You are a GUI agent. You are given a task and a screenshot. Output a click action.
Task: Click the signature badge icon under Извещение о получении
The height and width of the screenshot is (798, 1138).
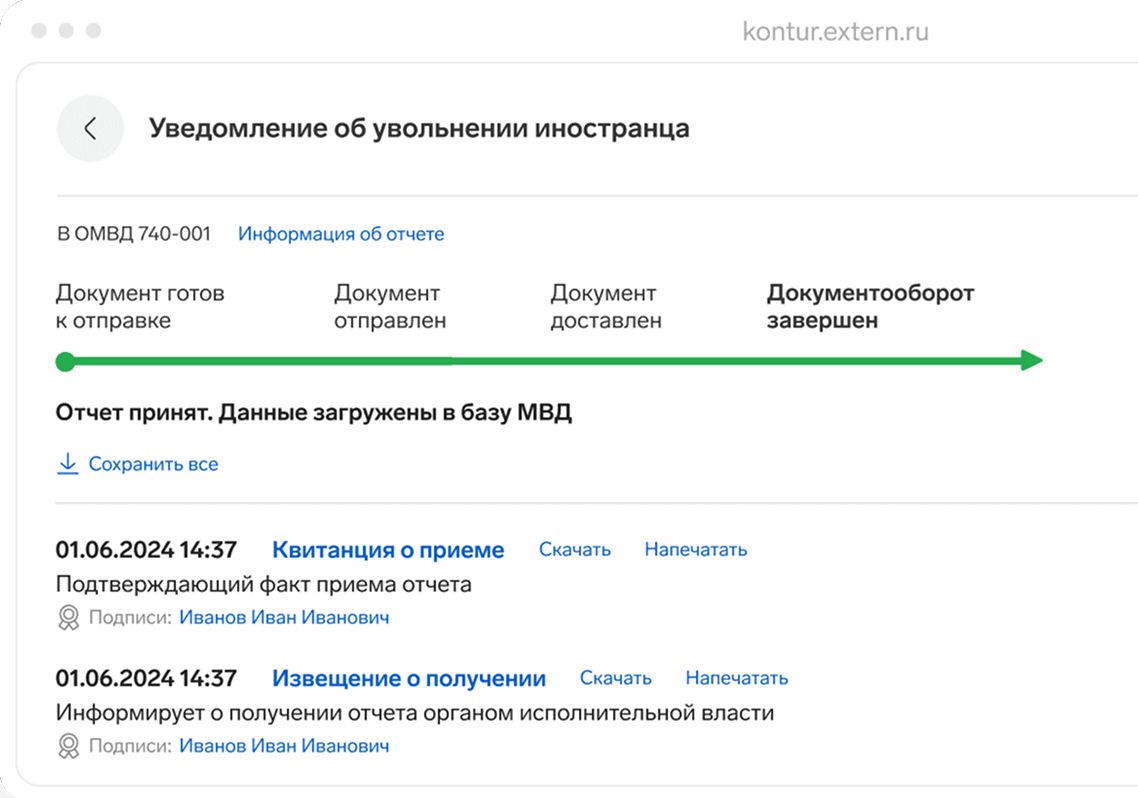point(67,745)
